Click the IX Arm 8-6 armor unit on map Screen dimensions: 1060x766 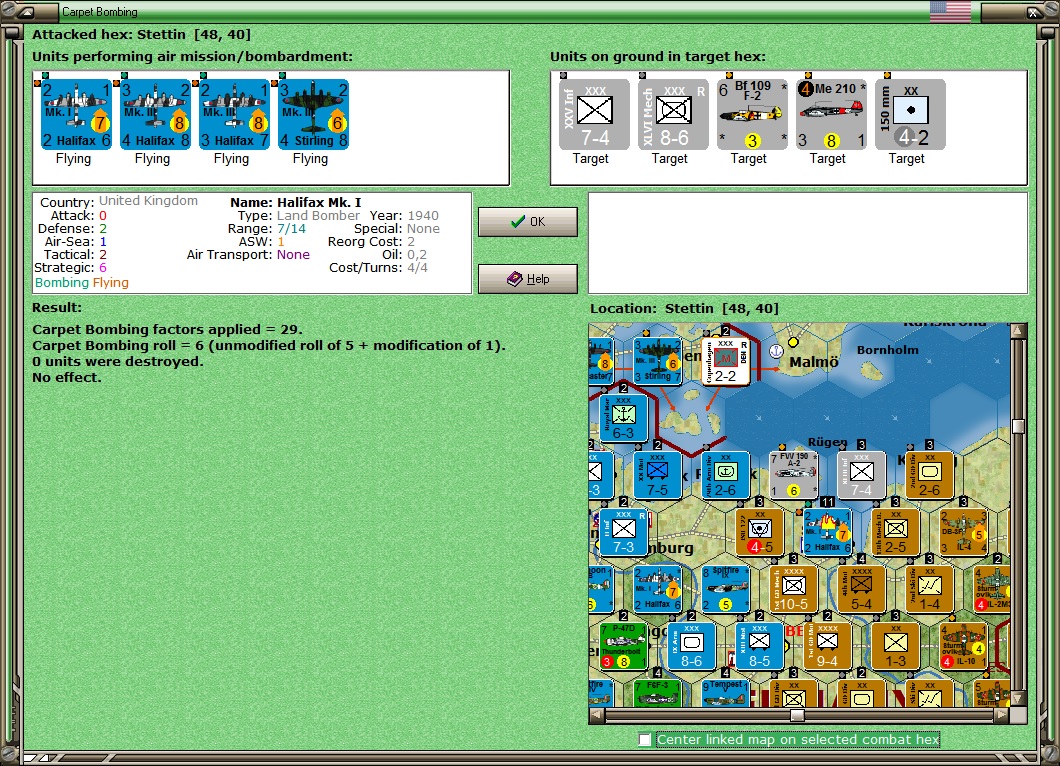point(692,646)
